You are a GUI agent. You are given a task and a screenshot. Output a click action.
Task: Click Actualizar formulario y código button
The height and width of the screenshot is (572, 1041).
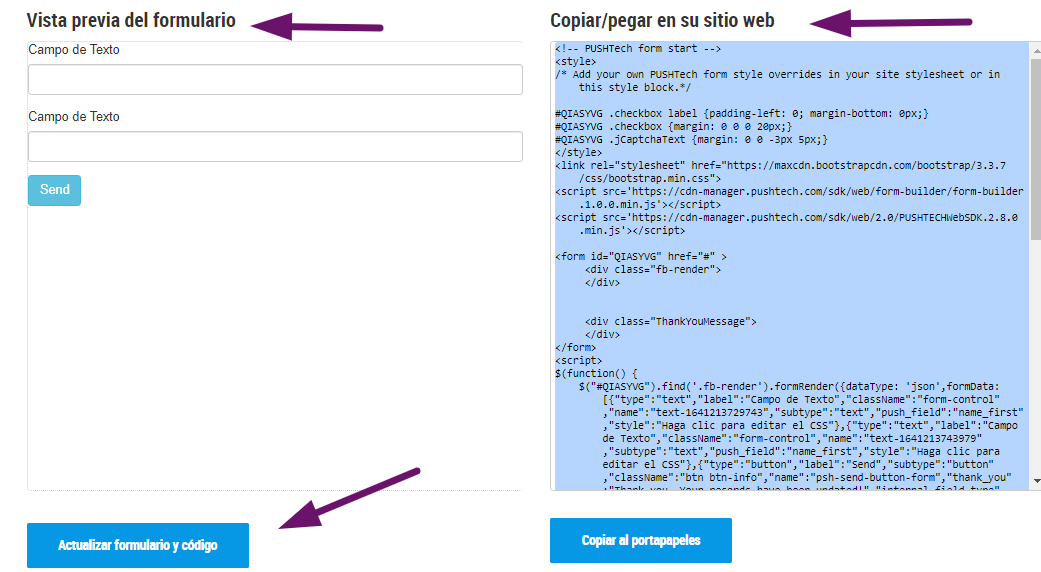(138, 545)
